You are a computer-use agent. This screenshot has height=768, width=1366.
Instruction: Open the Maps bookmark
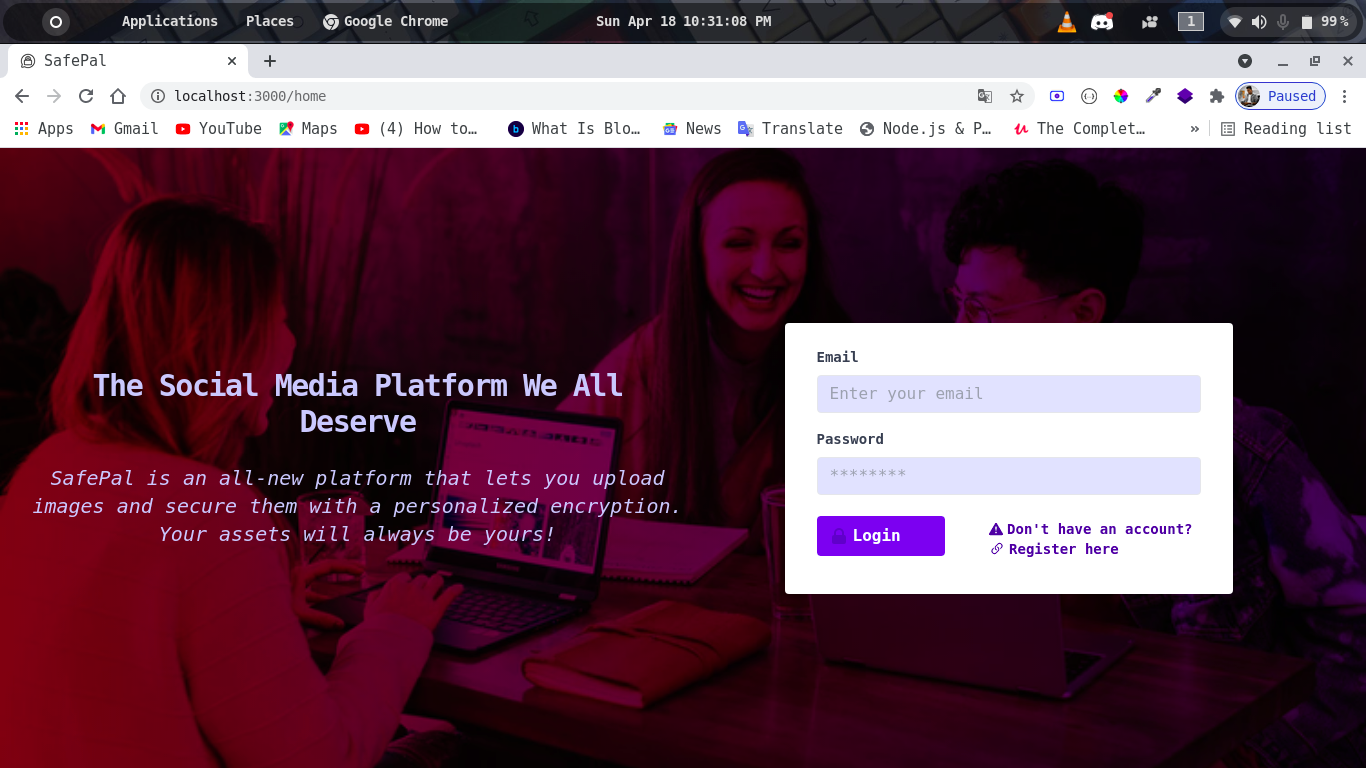coord(308,128)
